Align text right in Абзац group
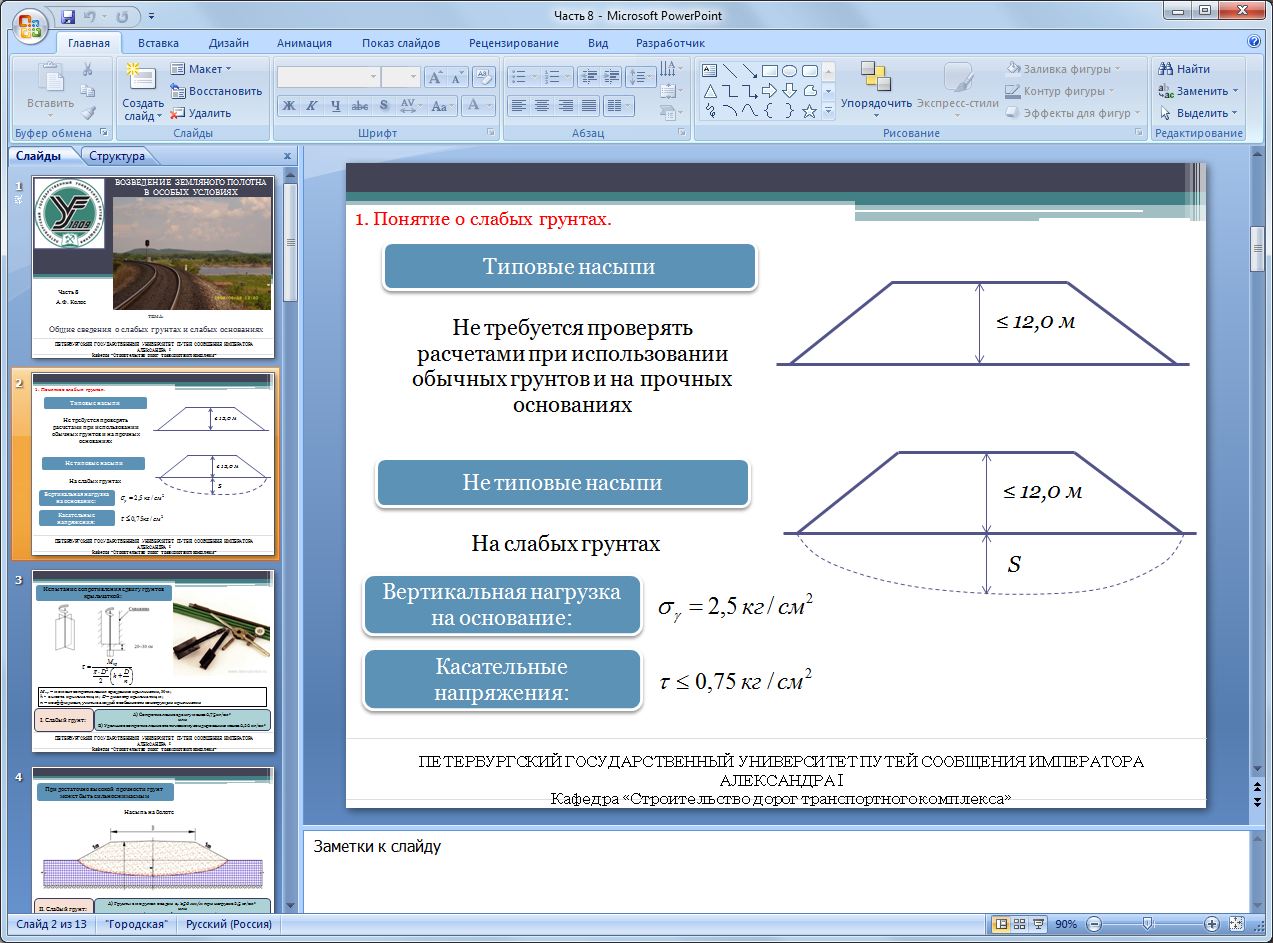Viewport: 1273px width, 943px height. pos(565,105)
